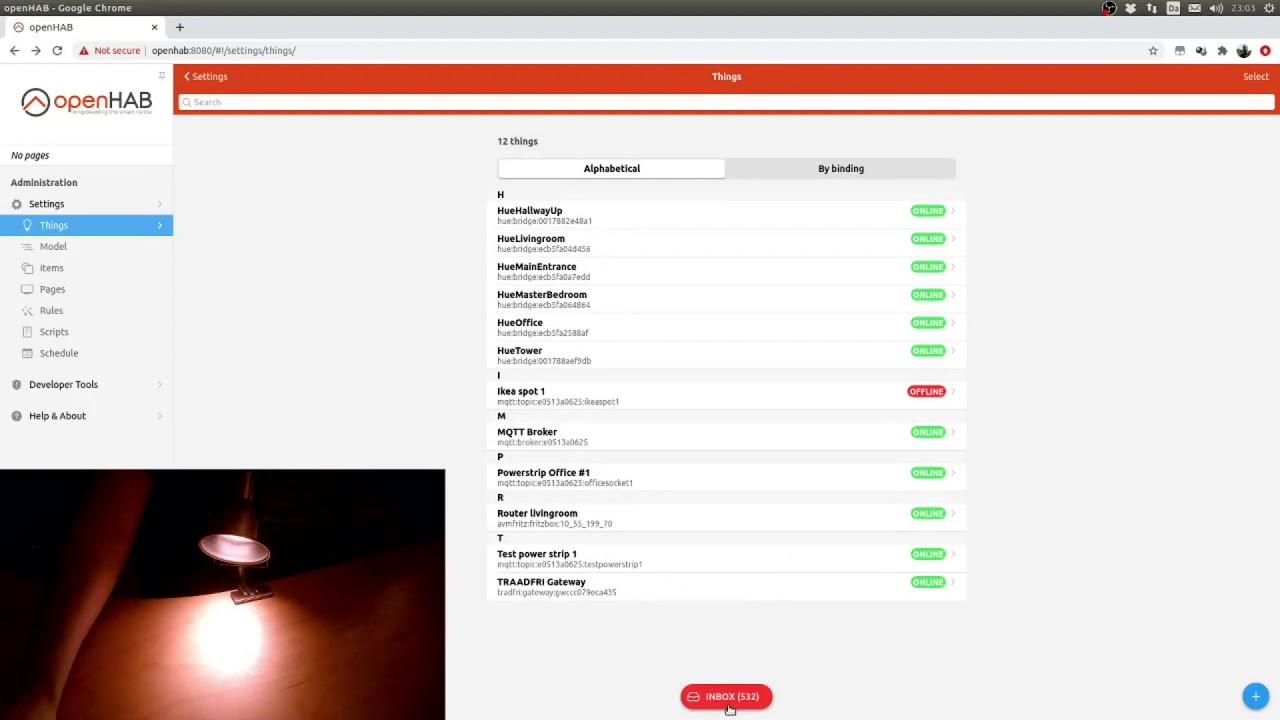This screenshot has height=720, width=1280.
Task: Click the webcam lamp video overlay
Action: pyautogui.click(x=222, y=595)
